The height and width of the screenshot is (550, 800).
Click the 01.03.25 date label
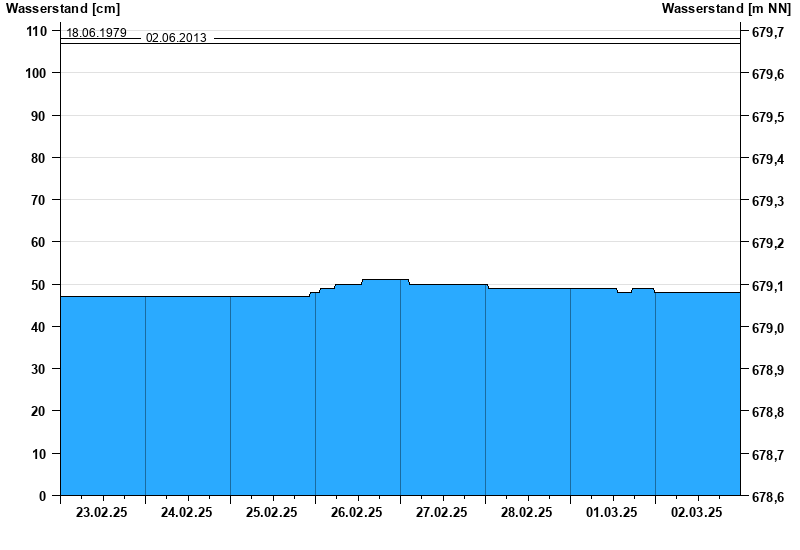pos(612,513)
